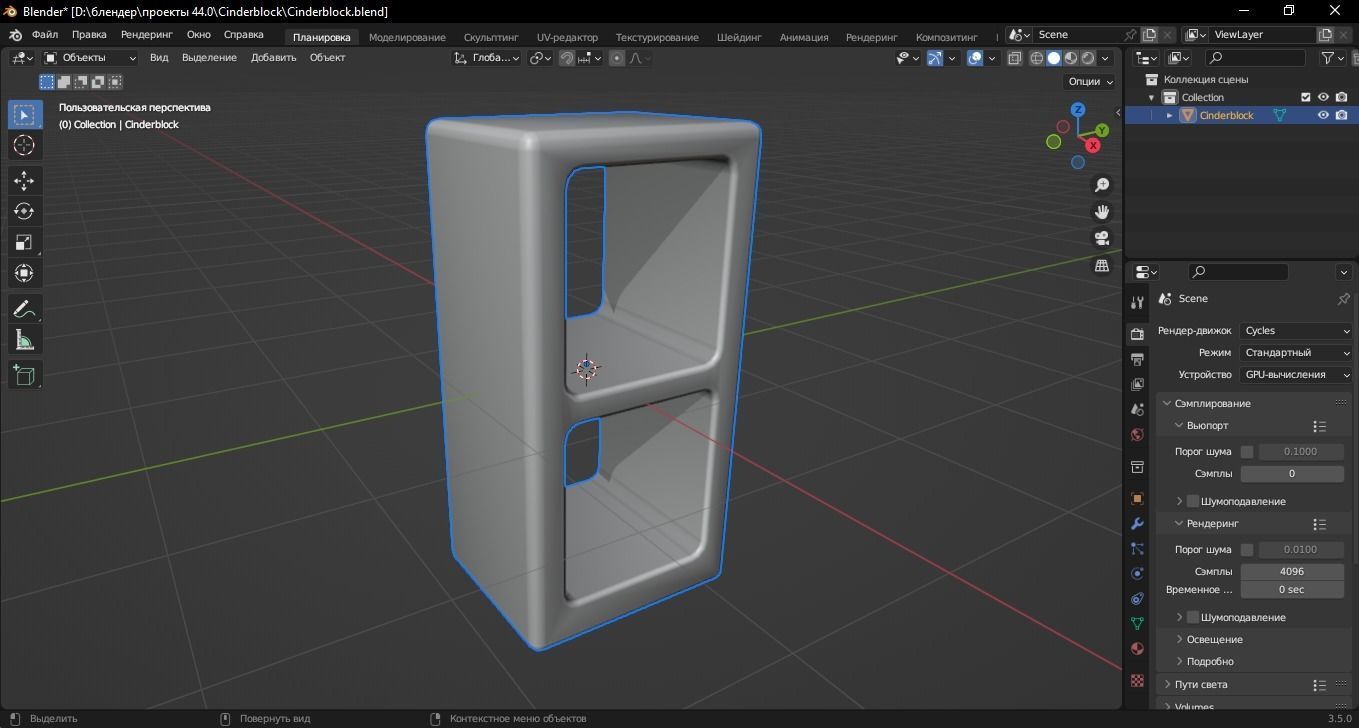Hide the Collection in viewport (eye)
Viewport: 1359px width, 728px height.
pos(1323,97)
